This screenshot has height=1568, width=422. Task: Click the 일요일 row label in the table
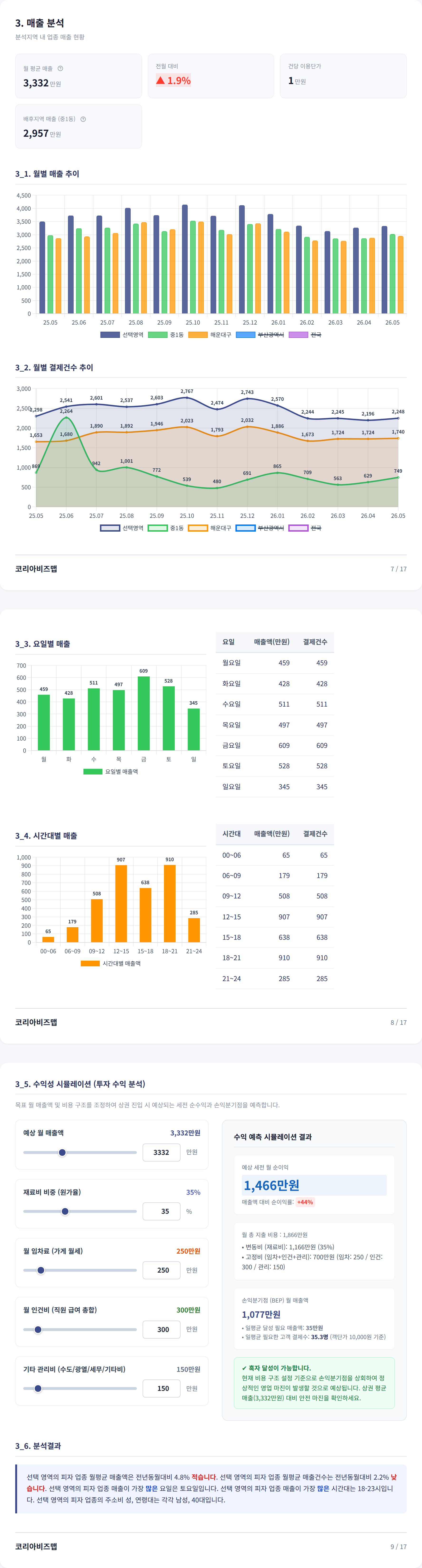coord(231,787)
